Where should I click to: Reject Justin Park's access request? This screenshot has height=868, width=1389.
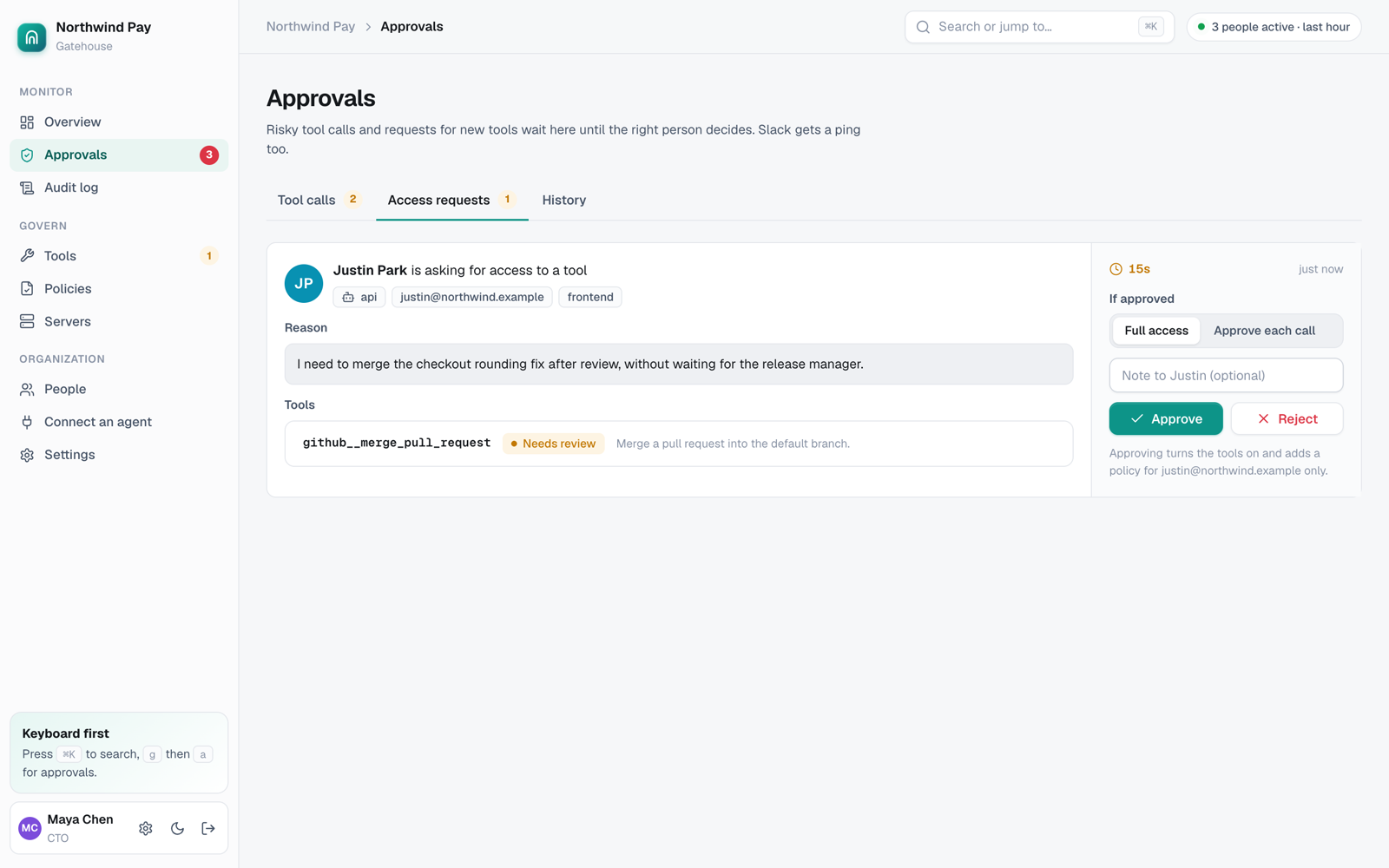[1287, 419]
